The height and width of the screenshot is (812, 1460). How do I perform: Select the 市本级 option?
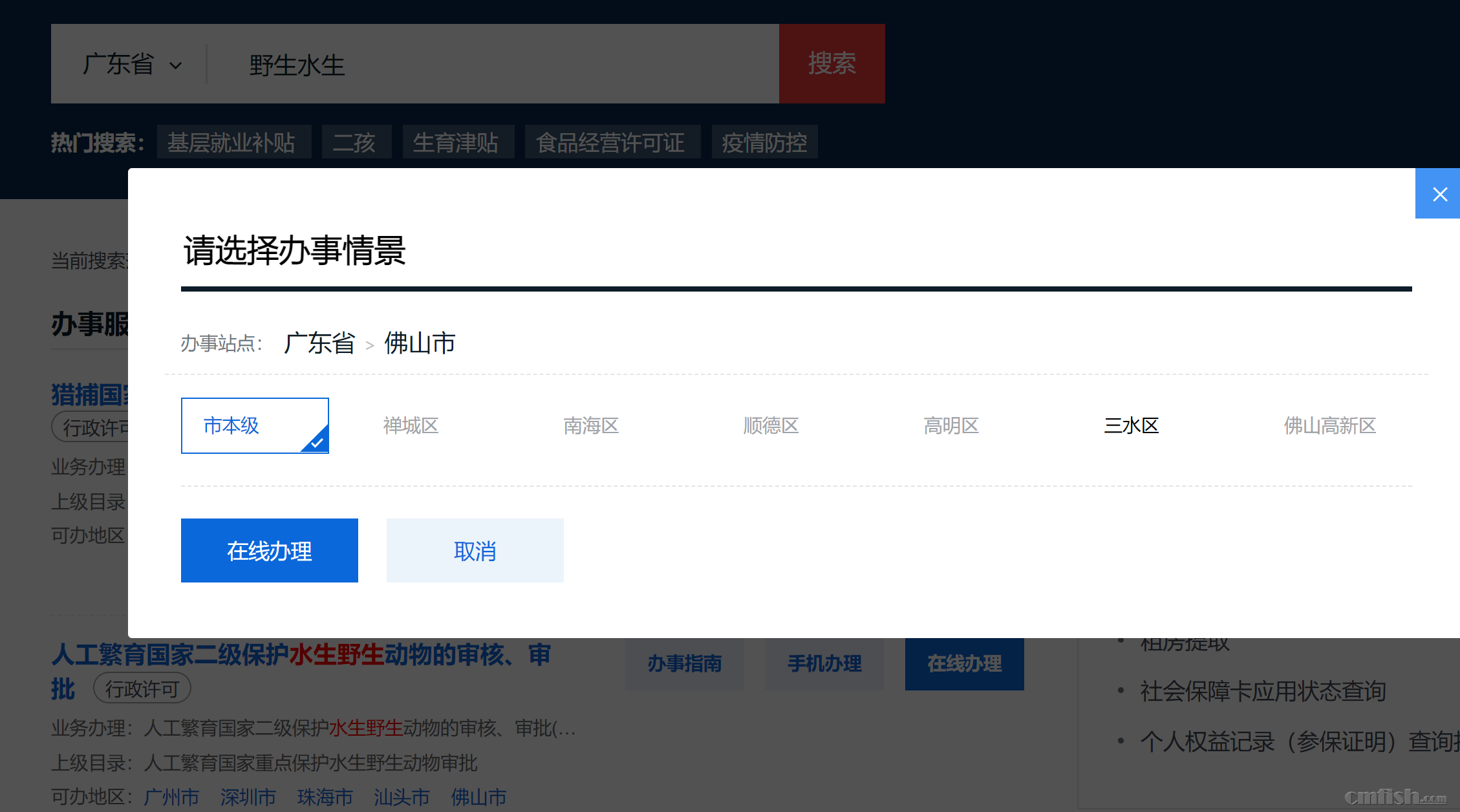tap(254, 425)
